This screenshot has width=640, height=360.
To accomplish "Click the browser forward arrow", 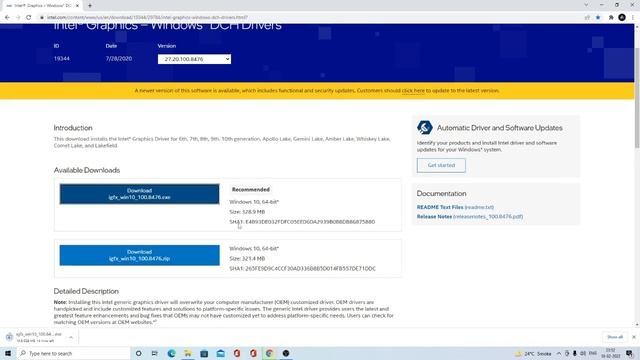I will (x=18, y=17).
